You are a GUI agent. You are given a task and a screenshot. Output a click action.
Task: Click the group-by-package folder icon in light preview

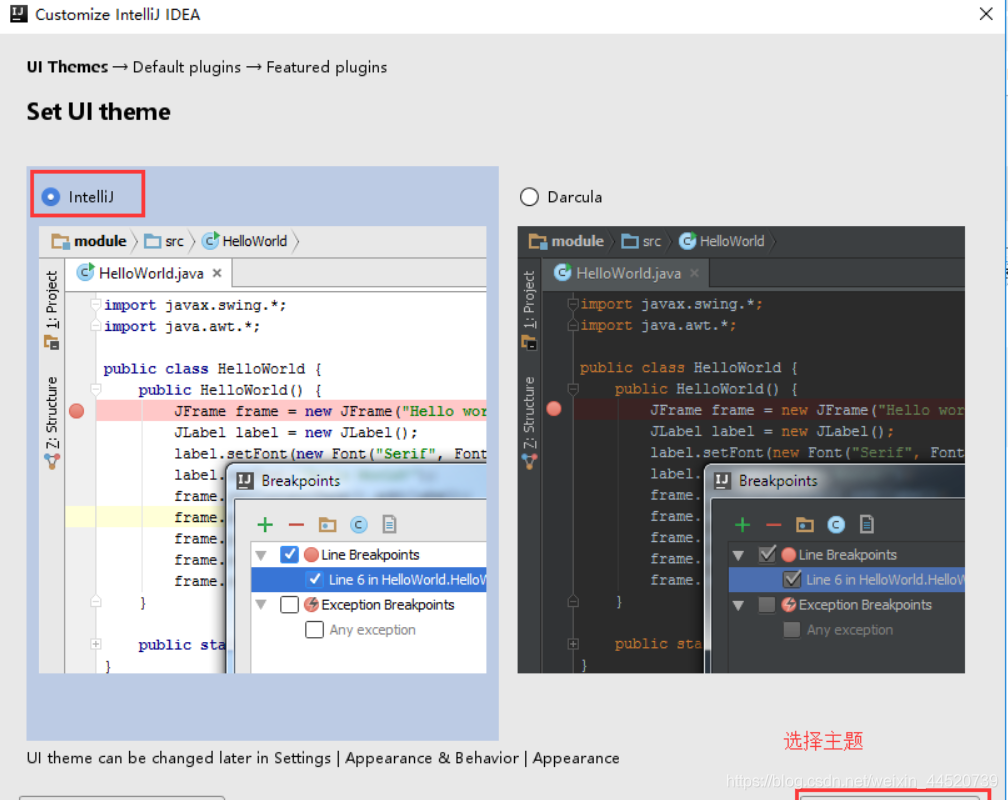(x=327, y=525)
